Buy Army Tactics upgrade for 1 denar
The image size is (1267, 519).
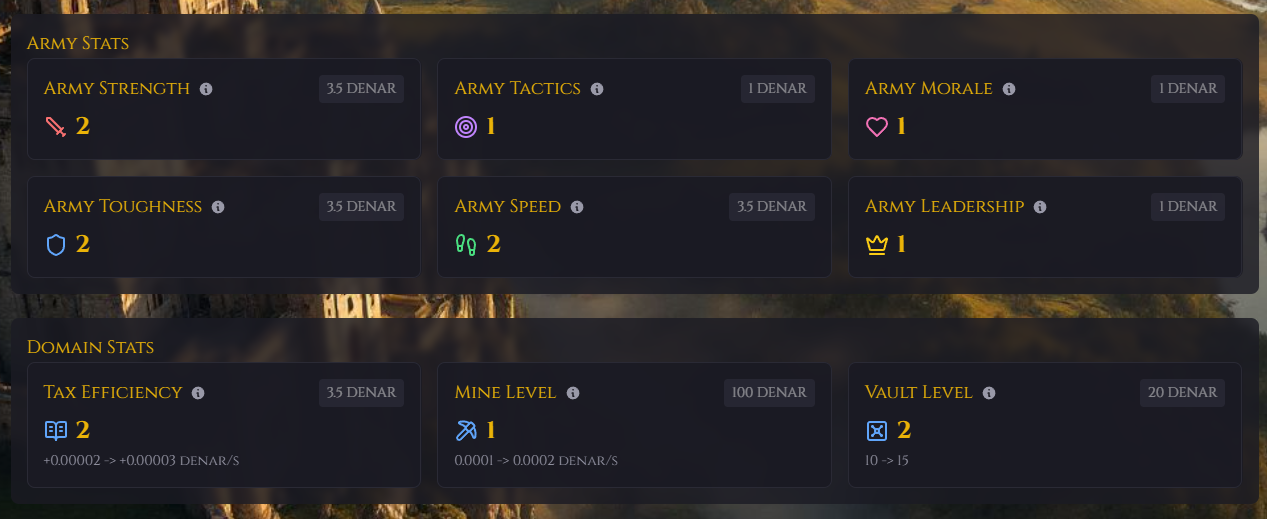(778, 88)
